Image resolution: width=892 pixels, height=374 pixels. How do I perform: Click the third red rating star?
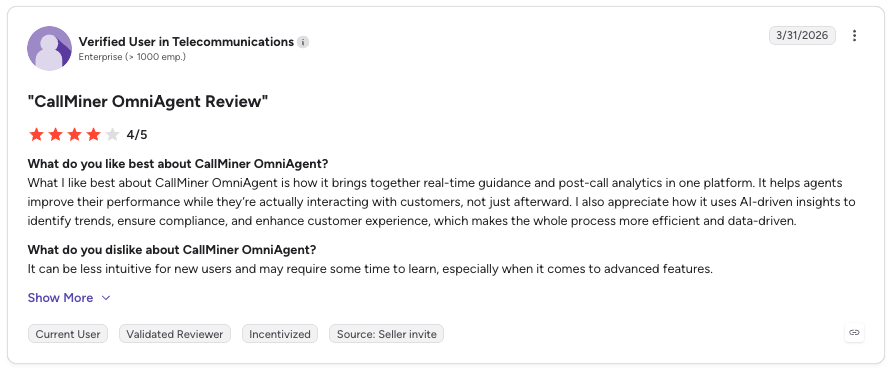pyautogui.click(x=75, y=135)
